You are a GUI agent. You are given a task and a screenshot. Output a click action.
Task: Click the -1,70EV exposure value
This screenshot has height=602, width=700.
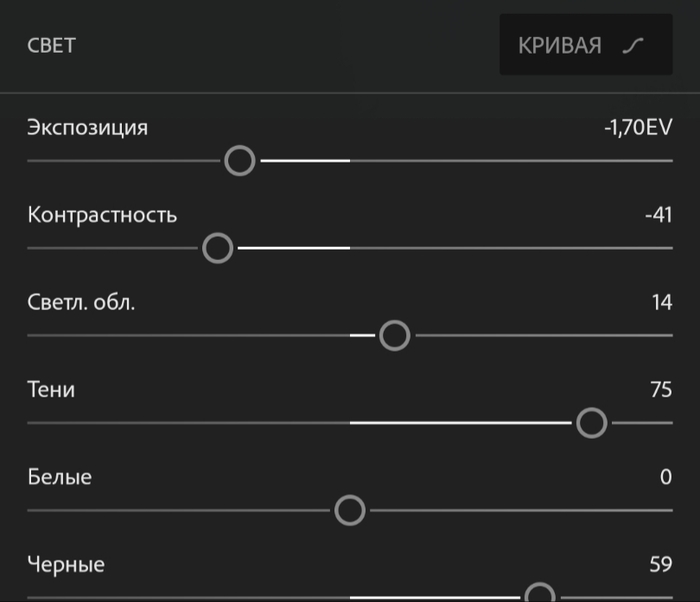638,128
